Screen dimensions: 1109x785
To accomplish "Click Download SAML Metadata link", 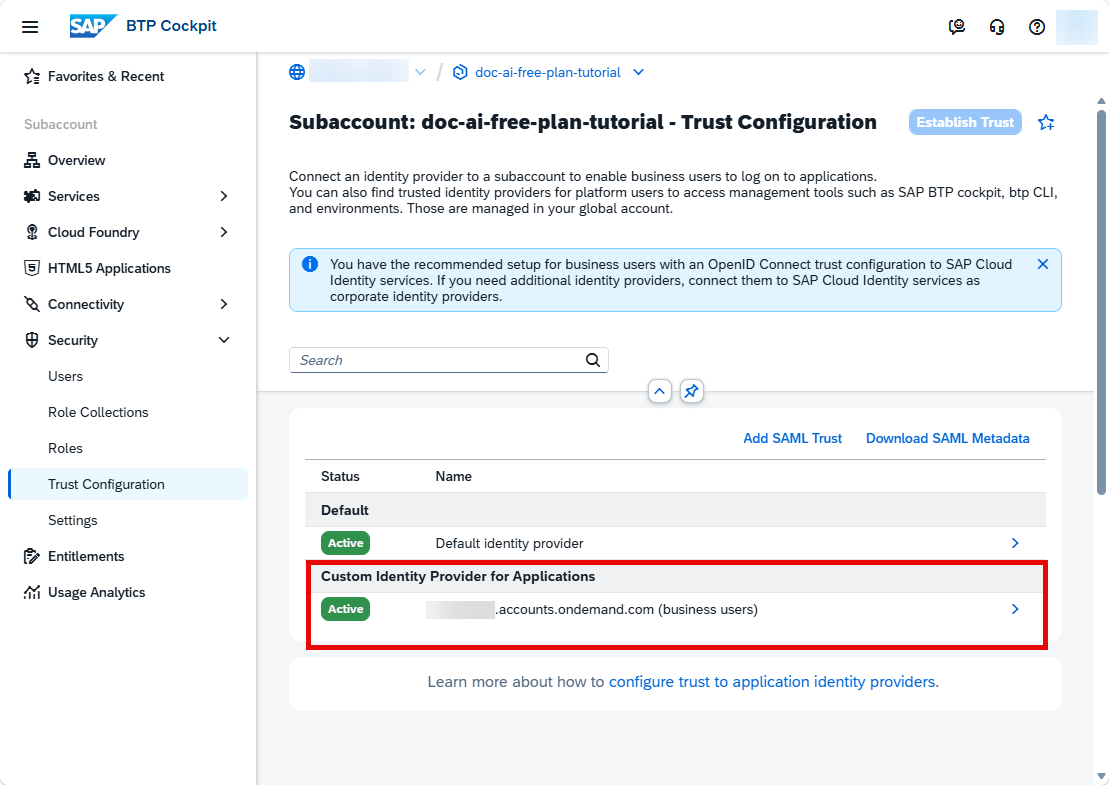I will 947,438.
